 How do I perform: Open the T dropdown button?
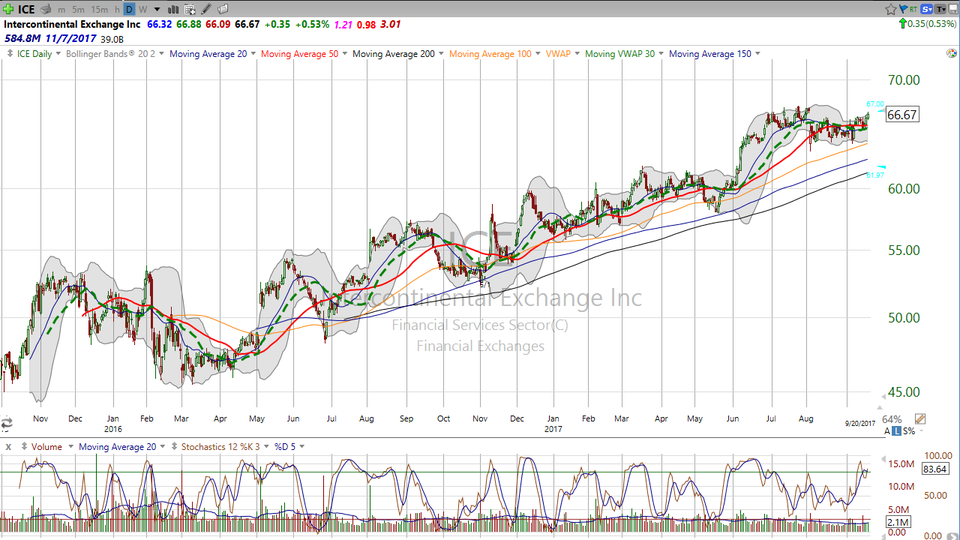(x=940, y=9)
